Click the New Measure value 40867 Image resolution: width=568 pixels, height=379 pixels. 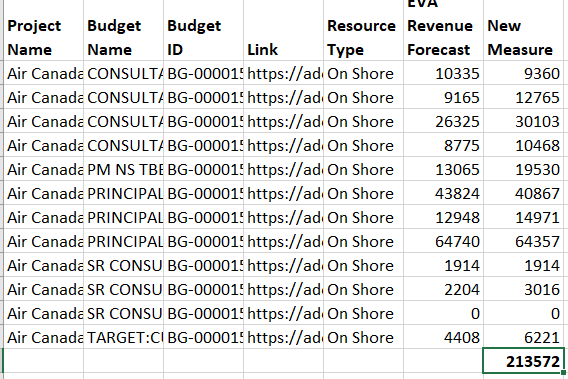tap(524, 193)
